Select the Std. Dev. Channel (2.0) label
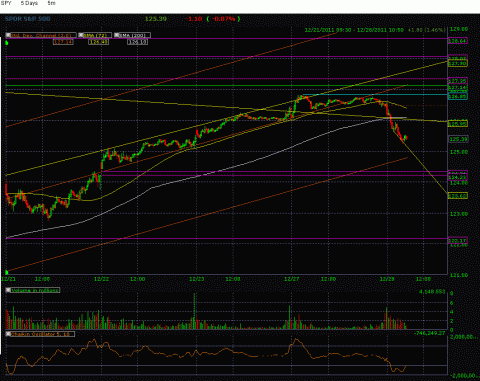 (41, 35)
